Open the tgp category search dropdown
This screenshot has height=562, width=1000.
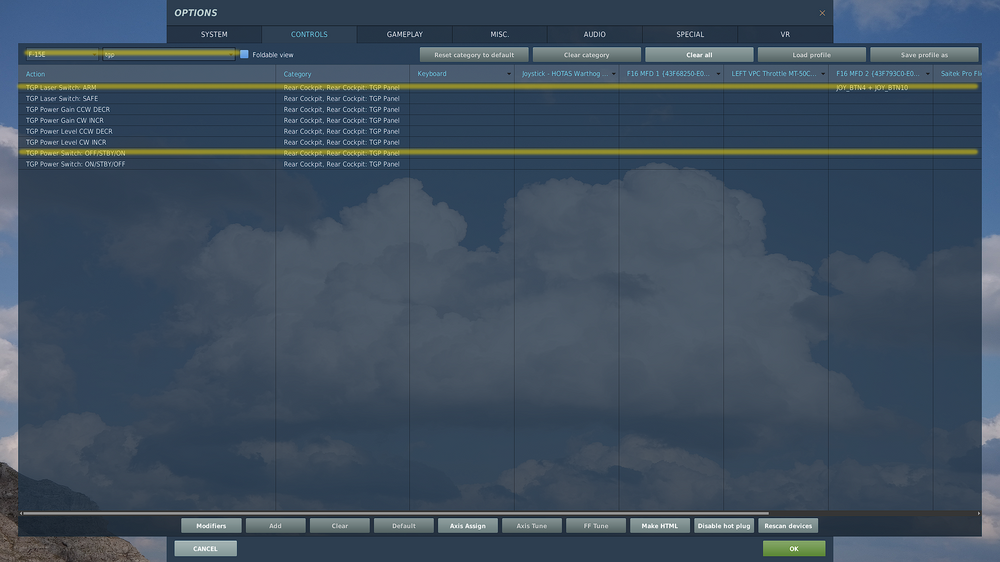click(x=169, y=55)
